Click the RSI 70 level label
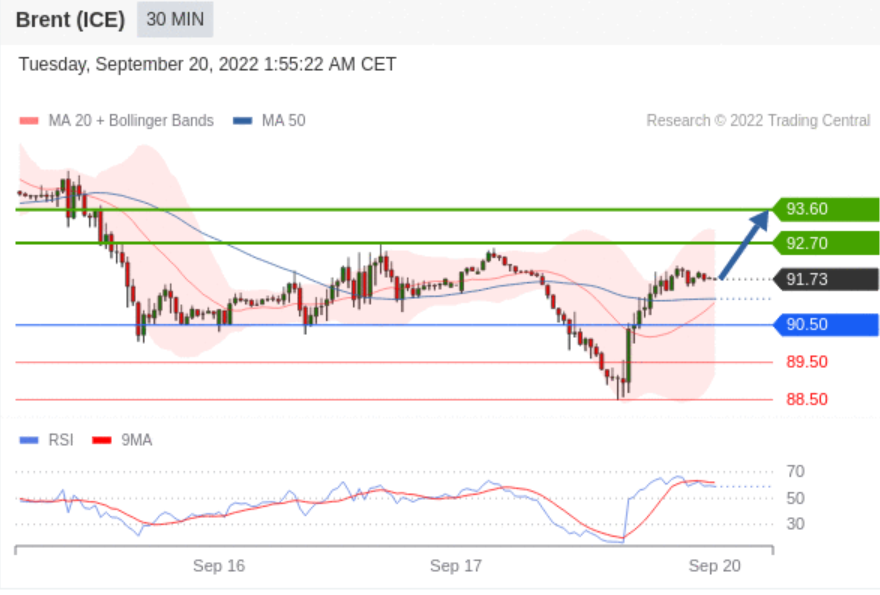Image resolution: width=880 pixels, height=595 pixels. point(795,472)
